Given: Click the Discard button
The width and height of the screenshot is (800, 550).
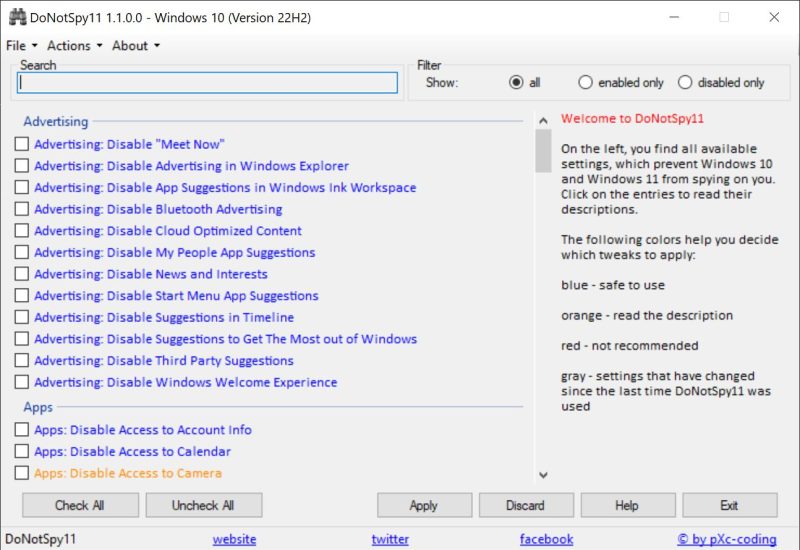Looking at the screenshot, I should tap(525, 505).
